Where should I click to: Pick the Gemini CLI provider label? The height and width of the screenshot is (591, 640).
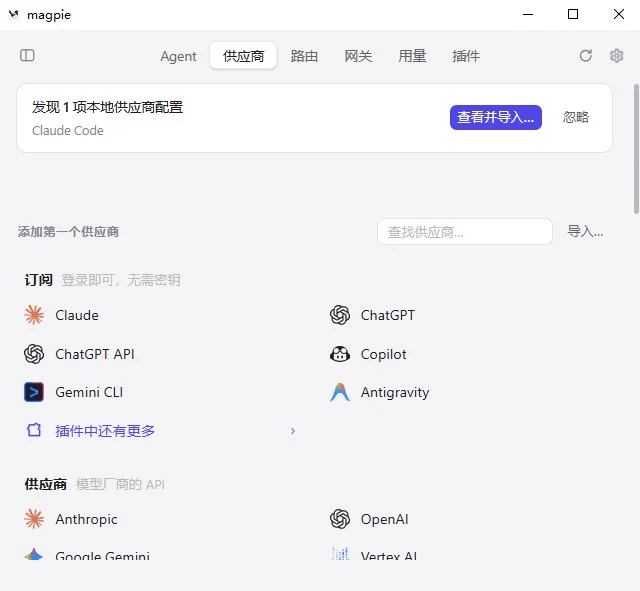point(89,392)
